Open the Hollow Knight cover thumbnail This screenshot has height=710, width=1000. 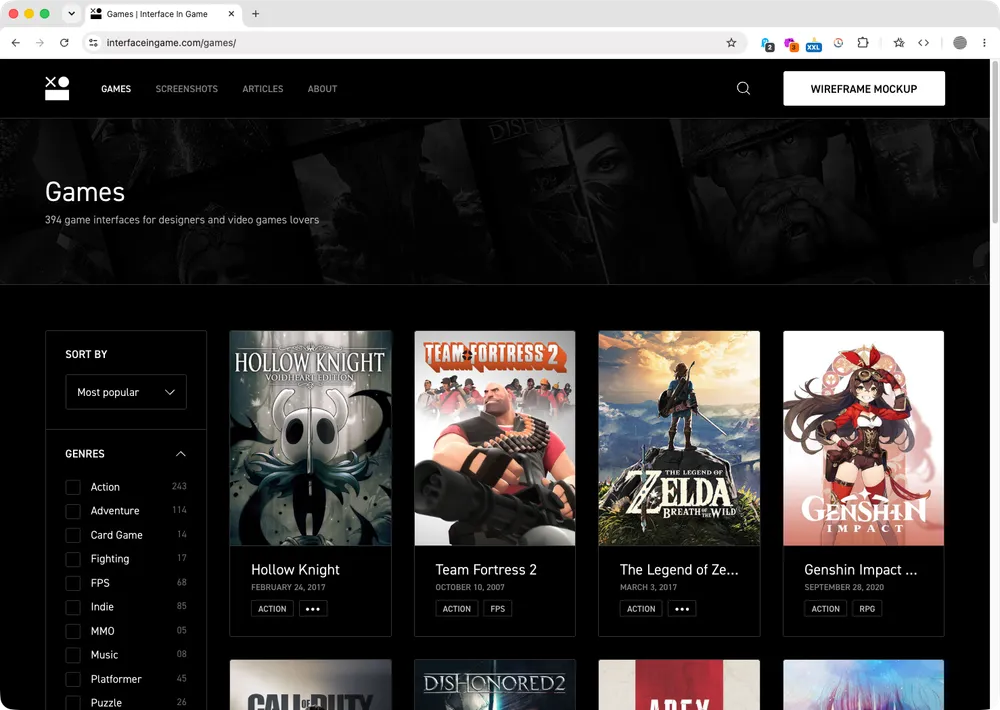click(311, 438)
